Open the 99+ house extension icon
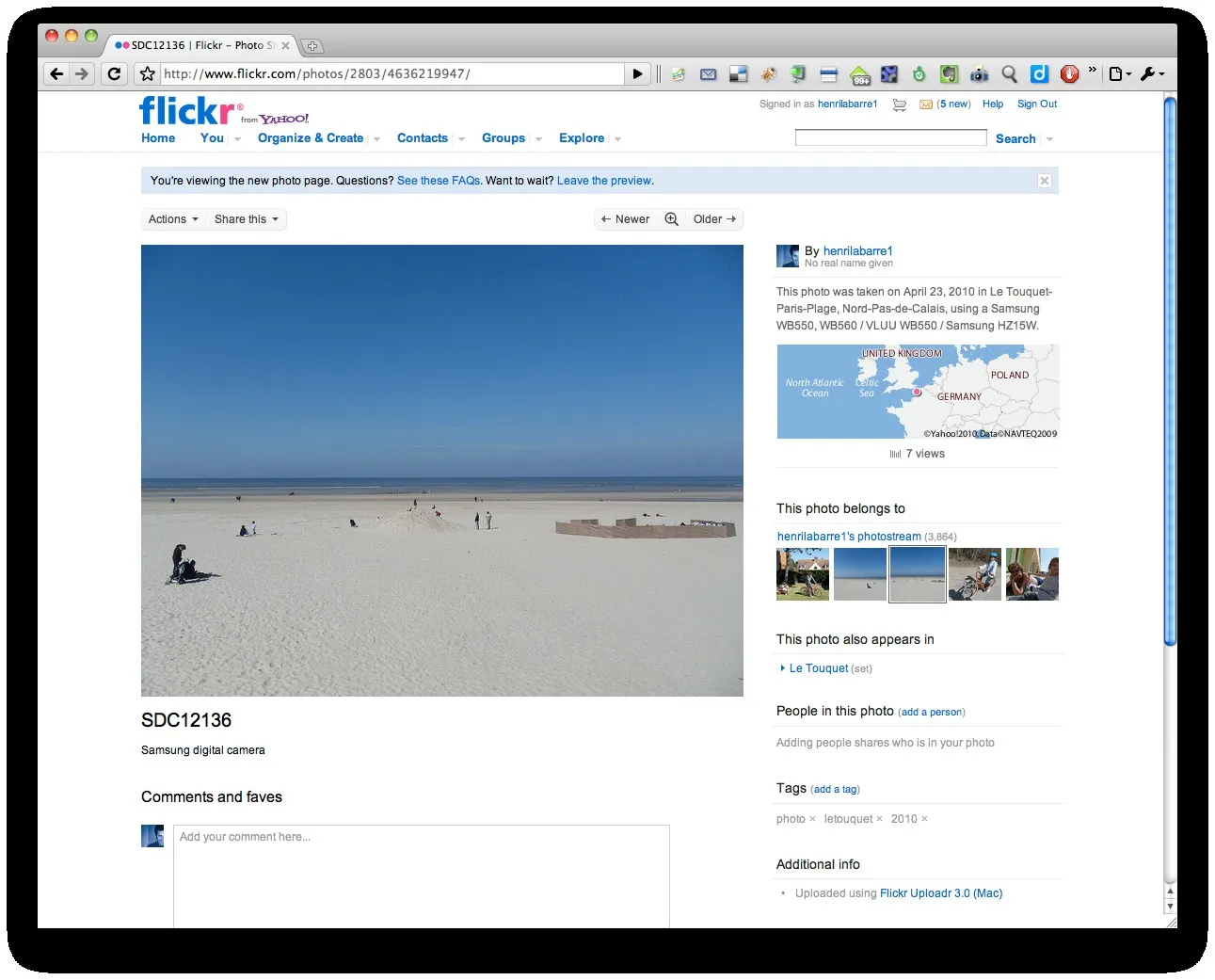Screen dimensions: 1215x980 coord(859,74)
